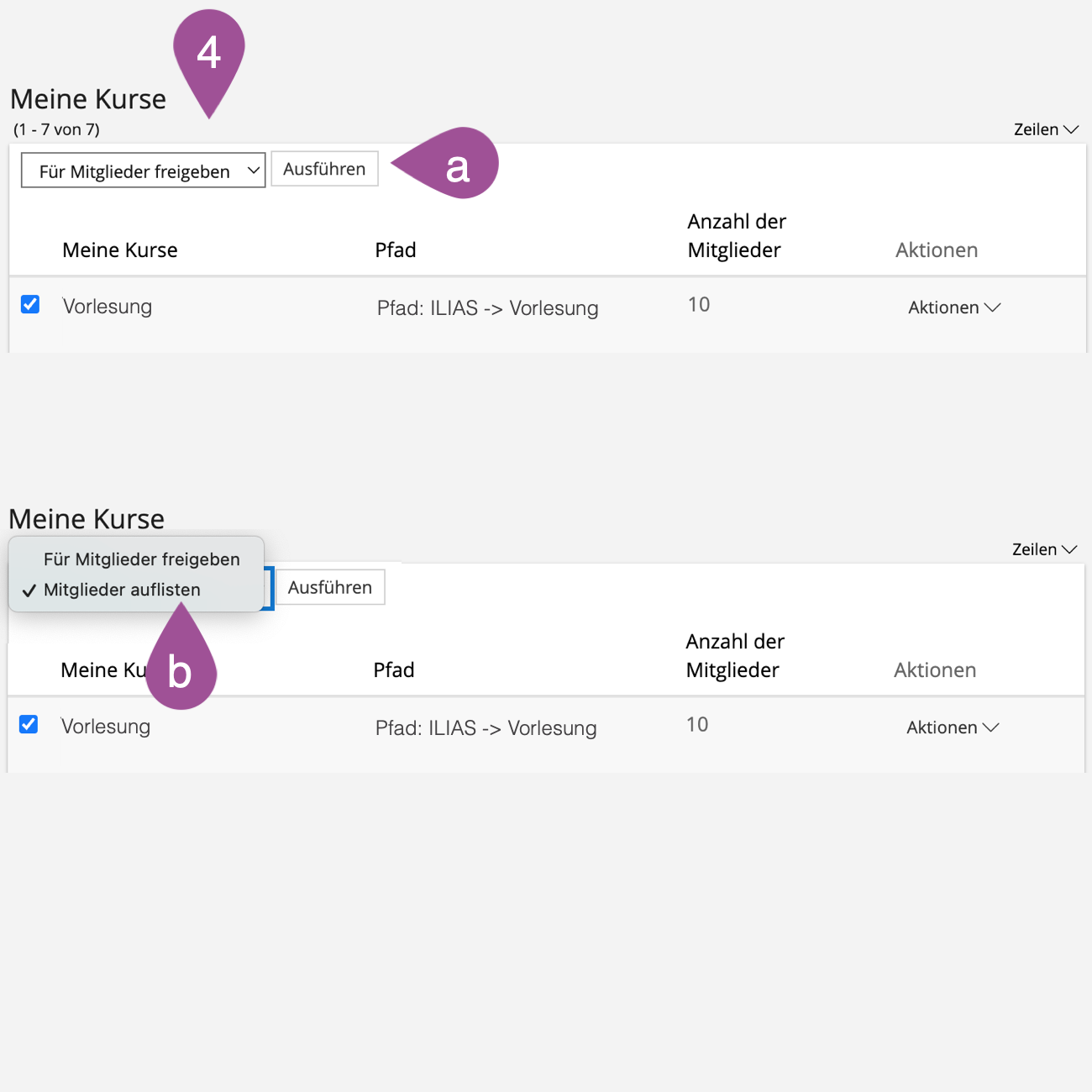1092x1092 pixels.
Task: Toggle the Vorlesung checkbox in the lower table
Action: [29, 724]
